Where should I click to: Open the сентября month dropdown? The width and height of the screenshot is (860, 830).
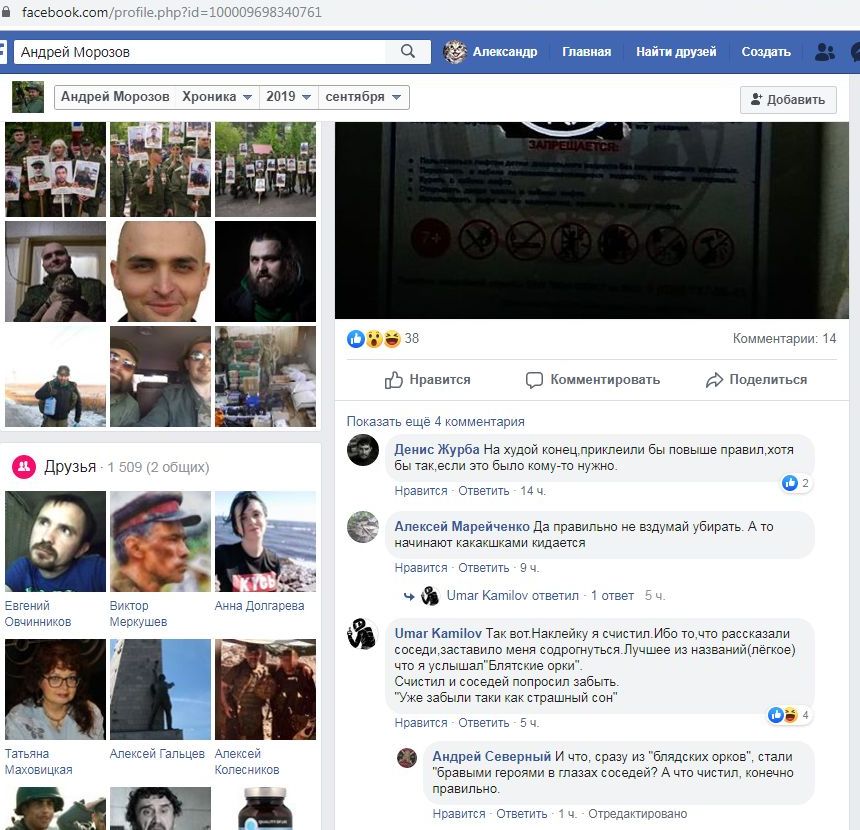pyautogui.click(x=363, y=97)
